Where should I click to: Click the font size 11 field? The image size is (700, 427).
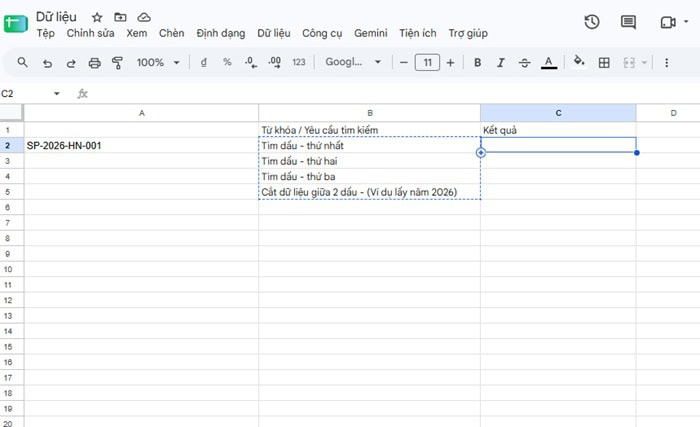click(427, 63)
